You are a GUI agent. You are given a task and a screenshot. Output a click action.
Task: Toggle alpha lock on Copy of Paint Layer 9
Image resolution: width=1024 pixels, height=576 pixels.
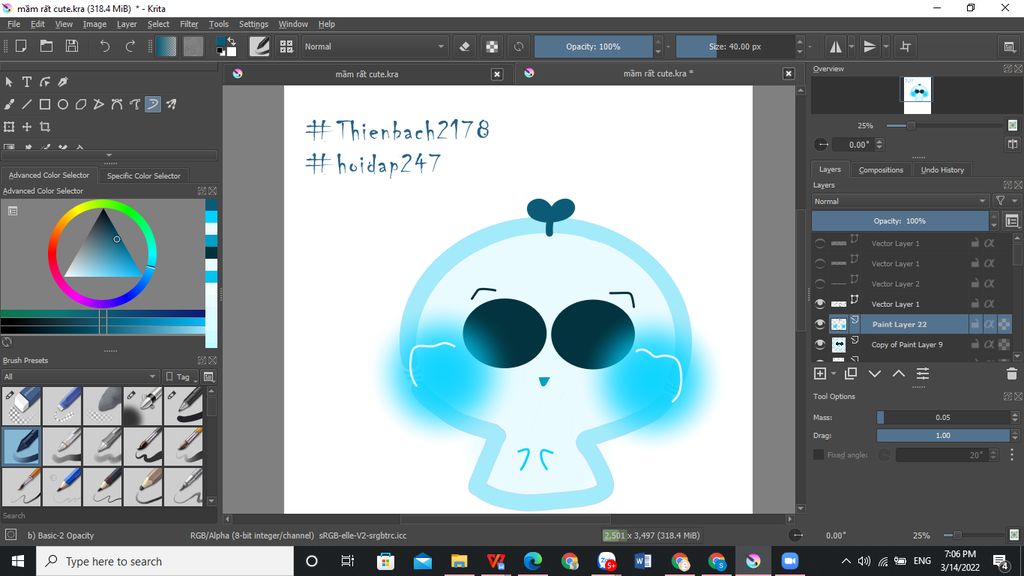click(1004, 344)
